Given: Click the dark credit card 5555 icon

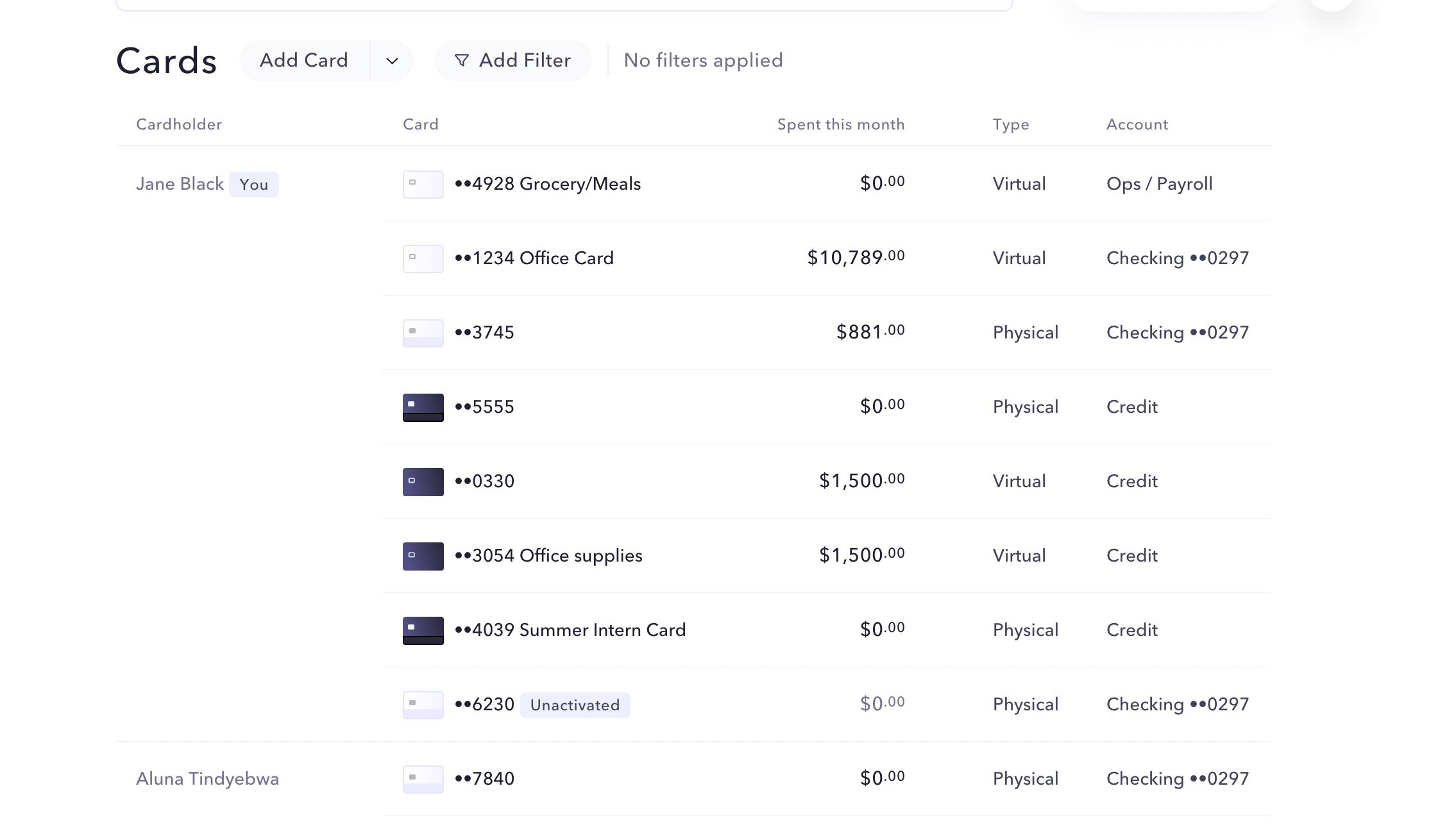Looking at the screenshot, I should 423,407.
